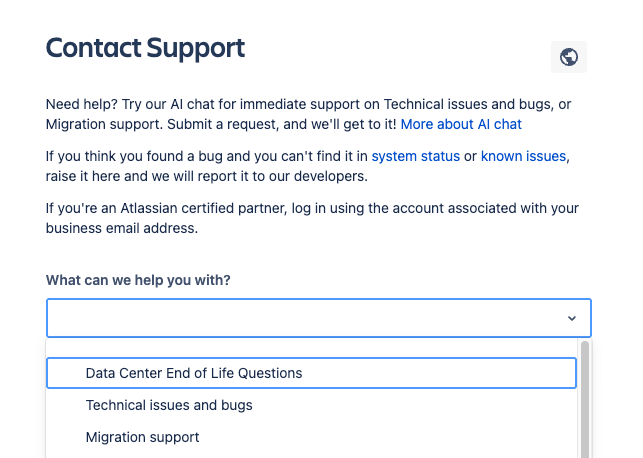
Task: Pick the 'Migration support' option
Action: pyautogui.click(x=142, y=437)
